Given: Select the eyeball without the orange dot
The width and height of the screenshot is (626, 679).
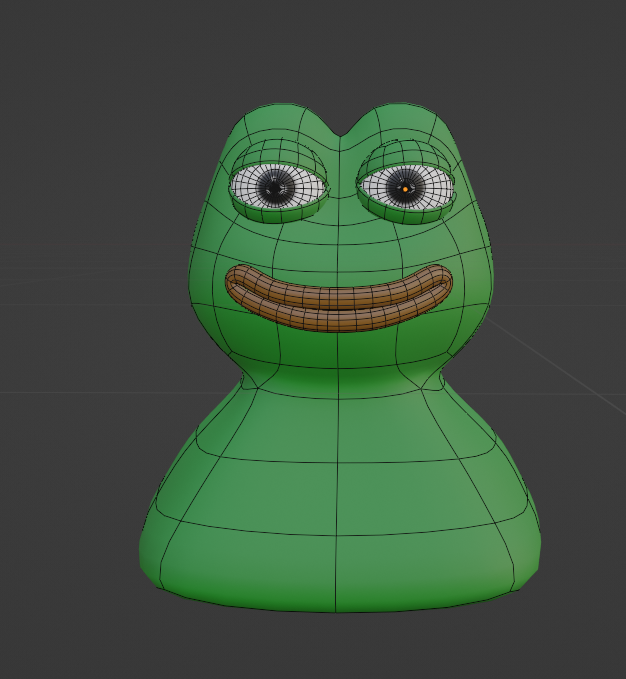Looking at the screenshot, I should click(278, 187).
